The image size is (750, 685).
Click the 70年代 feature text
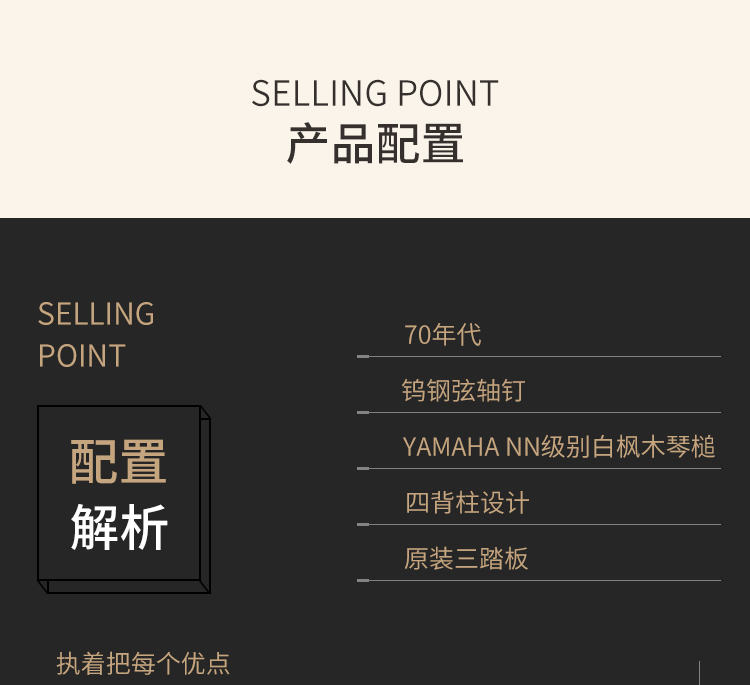tap(442, 335)
